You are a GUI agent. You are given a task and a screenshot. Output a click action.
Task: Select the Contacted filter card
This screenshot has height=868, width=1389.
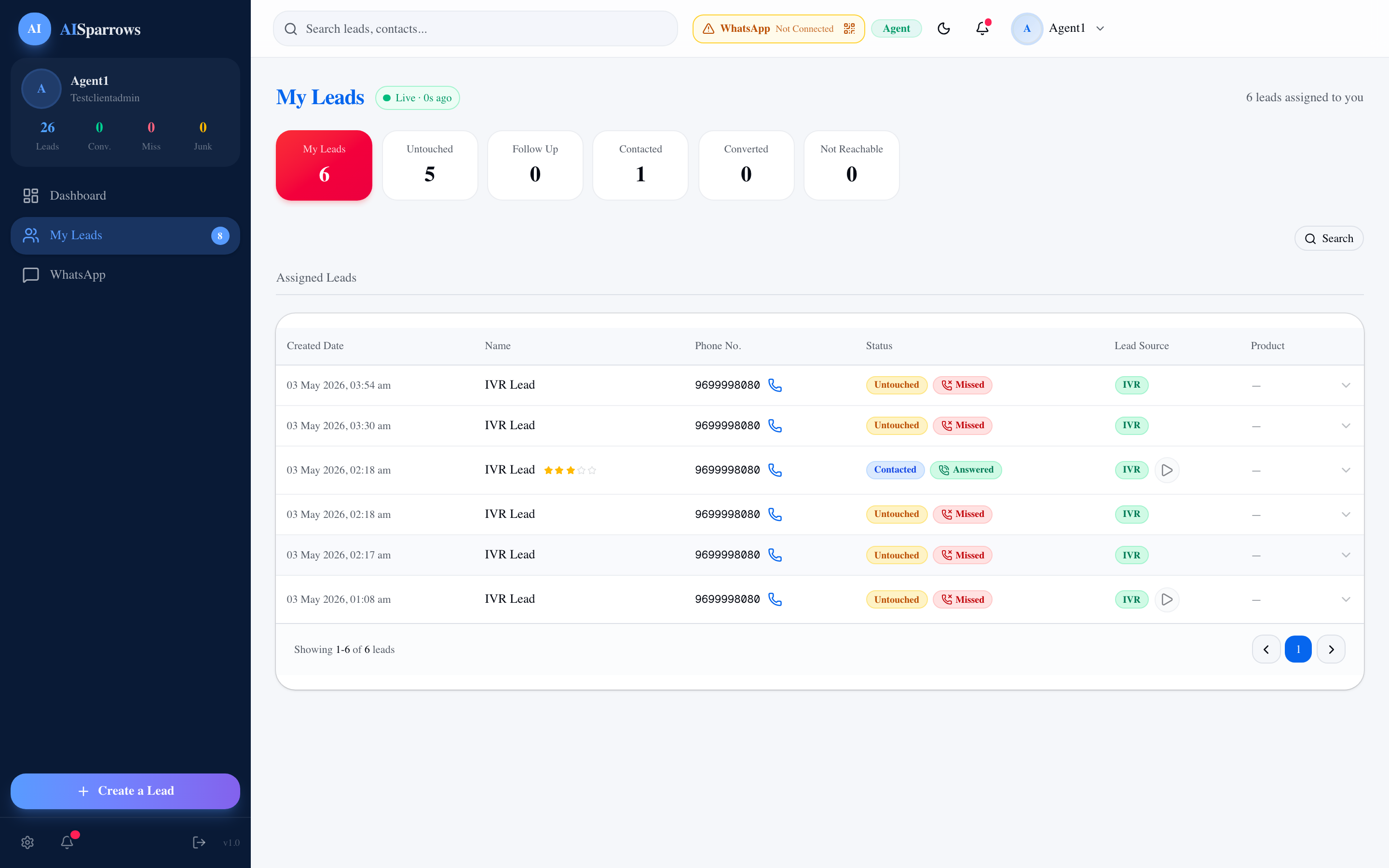tap(640, 165)
